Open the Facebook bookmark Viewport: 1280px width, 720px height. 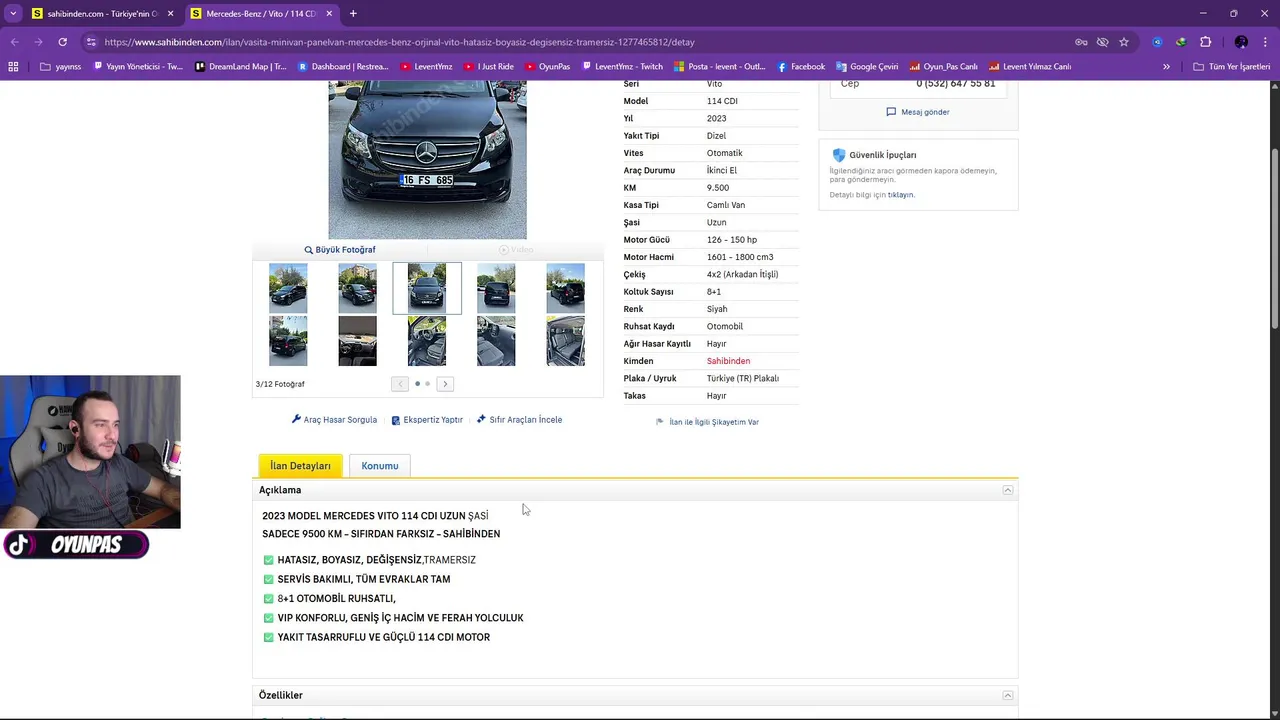pos(801,66)
